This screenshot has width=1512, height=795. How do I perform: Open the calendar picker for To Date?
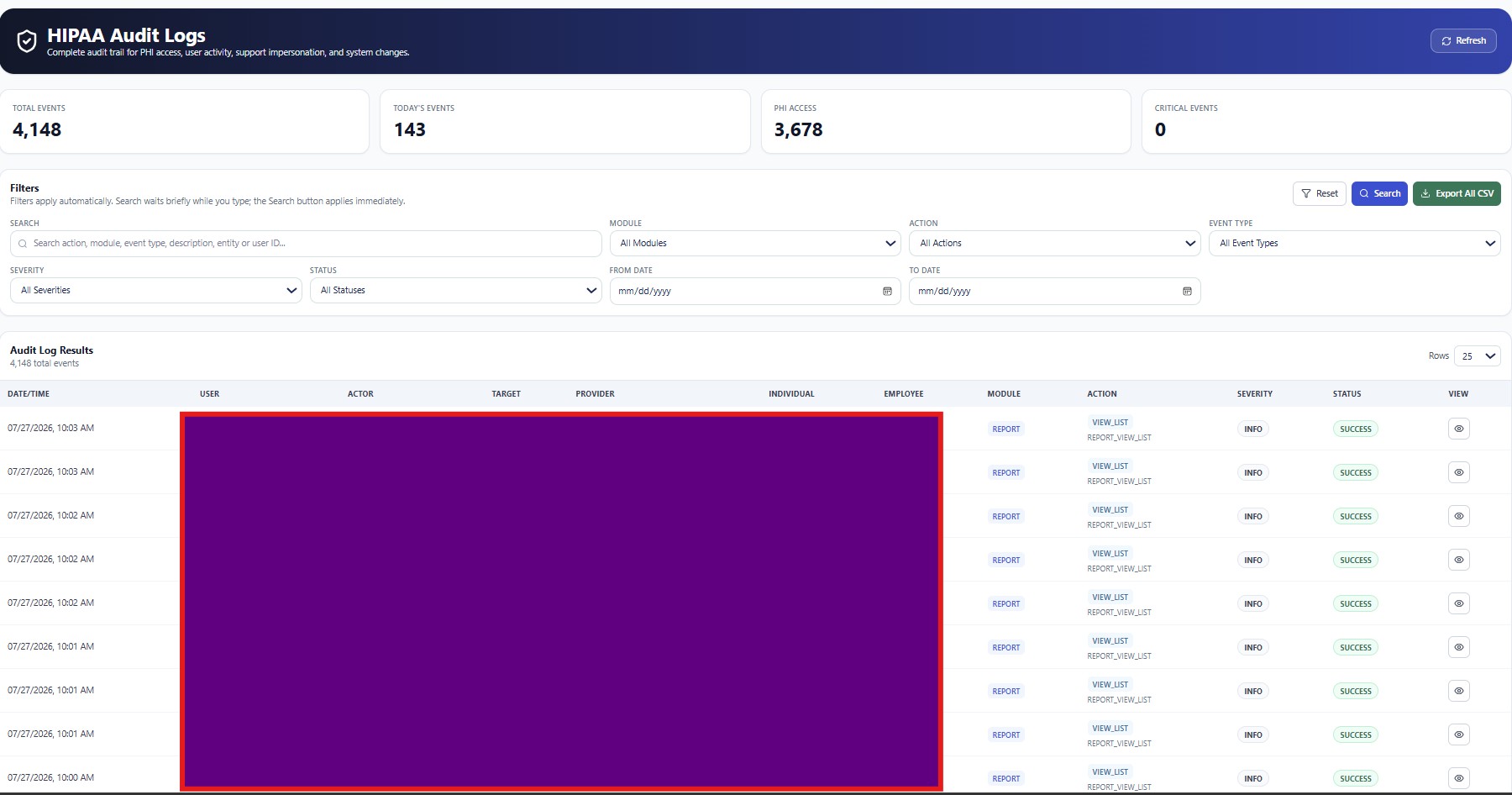[x=1187, y=291]
